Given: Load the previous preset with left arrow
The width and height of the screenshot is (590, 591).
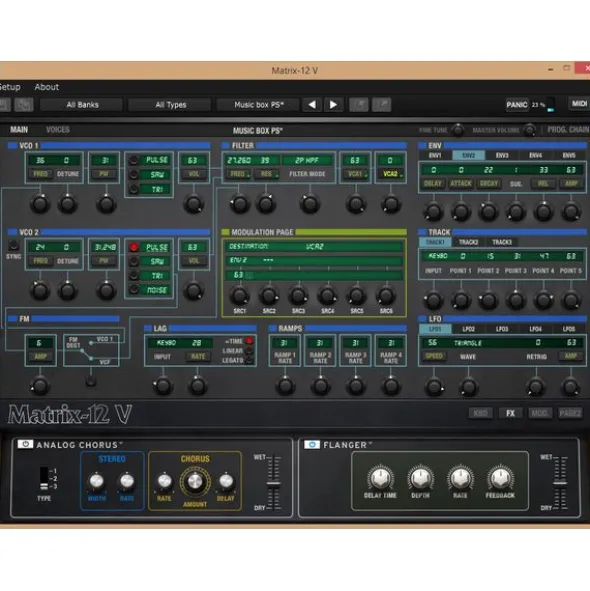Looking at the screenshot, I should [x=312, y=105].
